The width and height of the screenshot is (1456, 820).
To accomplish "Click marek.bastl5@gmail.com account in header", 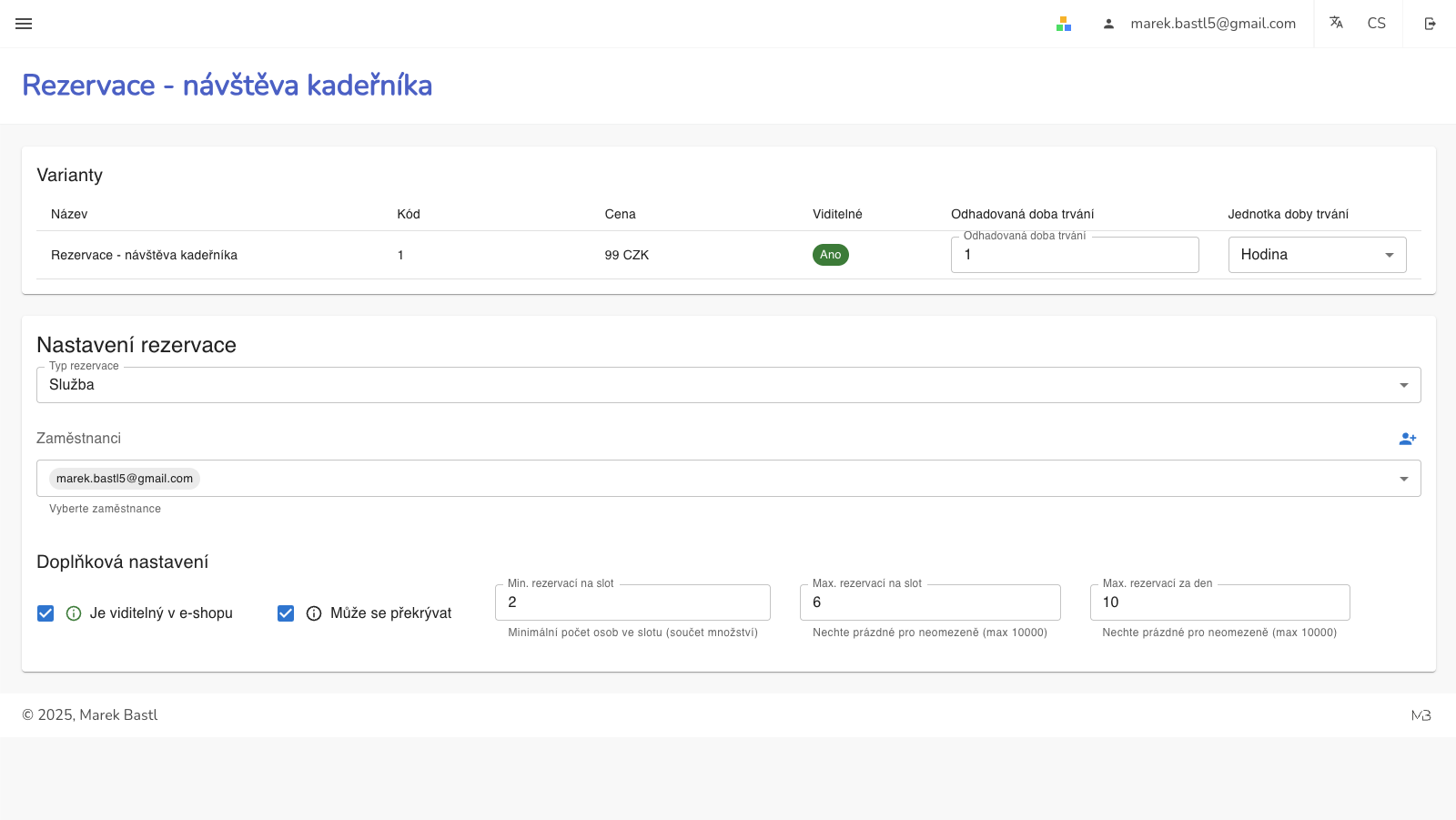I will click(1212, 24).
